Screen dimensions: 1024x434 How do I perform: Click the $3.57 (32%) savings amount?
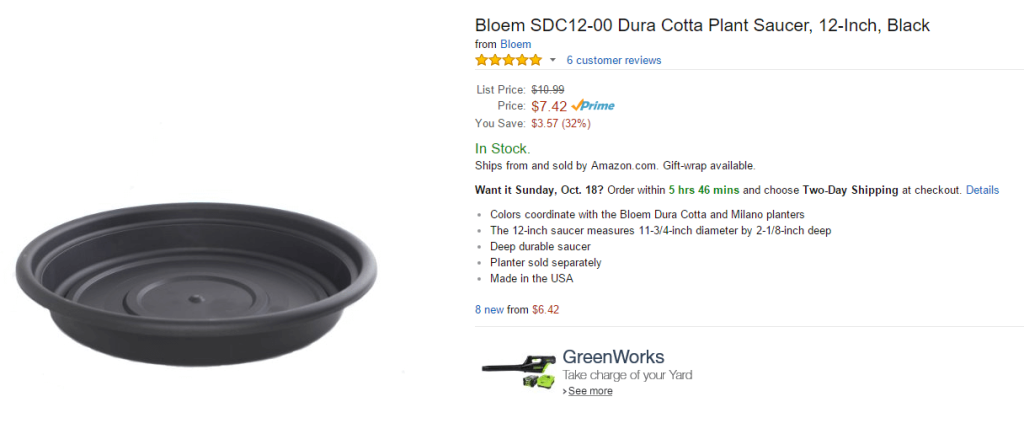tap(560, 124)
